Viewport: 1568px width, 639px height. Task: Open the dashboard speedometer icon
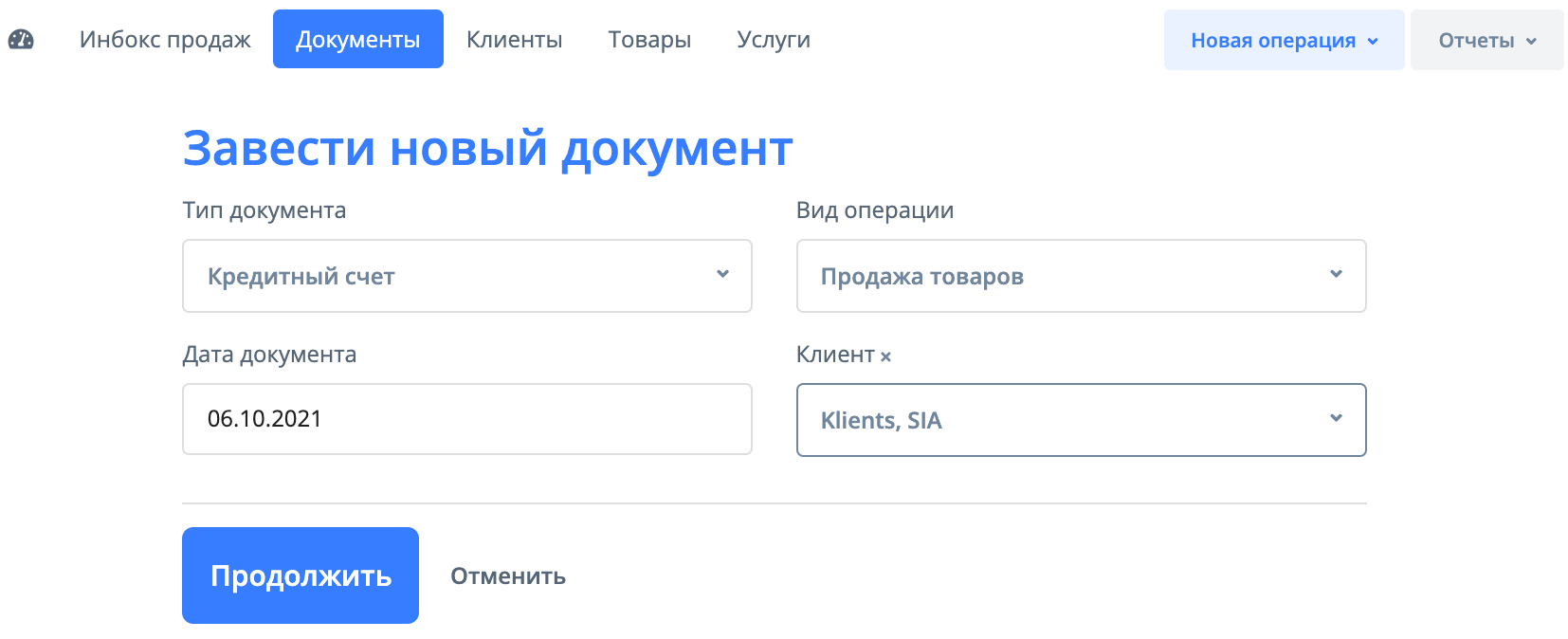(21, 40)
